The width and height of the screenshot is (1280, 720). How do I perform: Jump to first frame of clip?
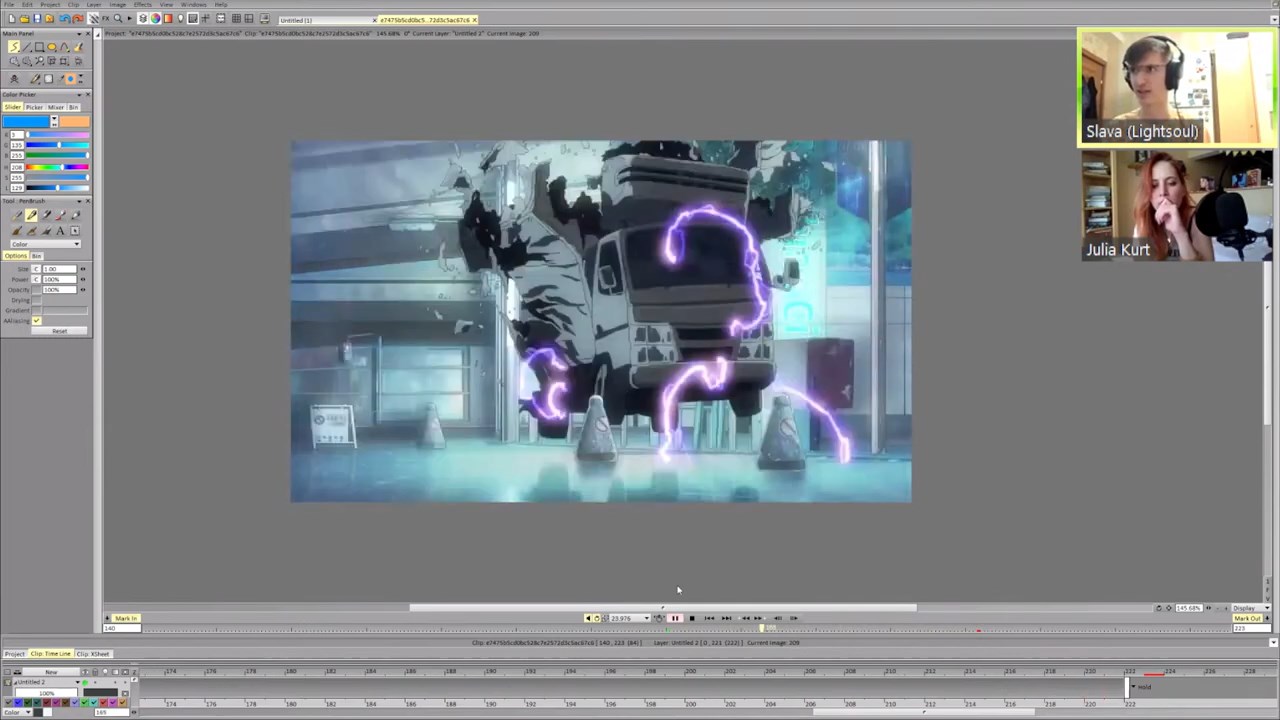pos(709,618)
